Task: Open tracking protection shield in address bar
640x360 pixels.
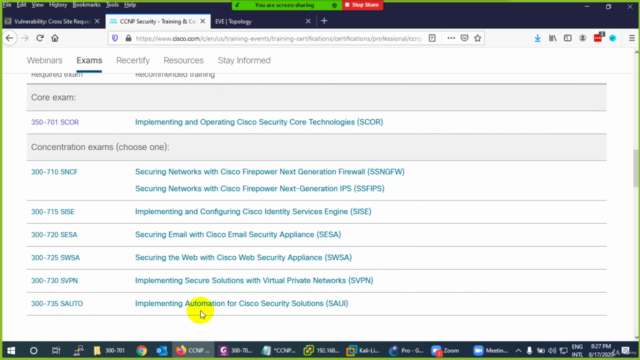Action: click(115, 38)
